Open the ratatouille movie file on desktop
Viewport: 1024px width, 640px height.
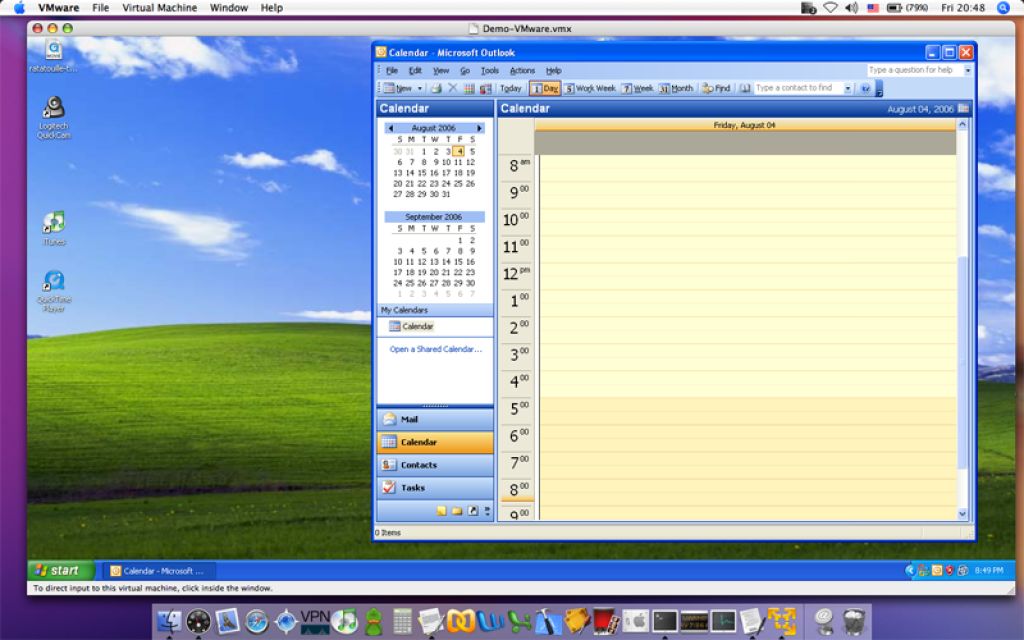(54, 56)
